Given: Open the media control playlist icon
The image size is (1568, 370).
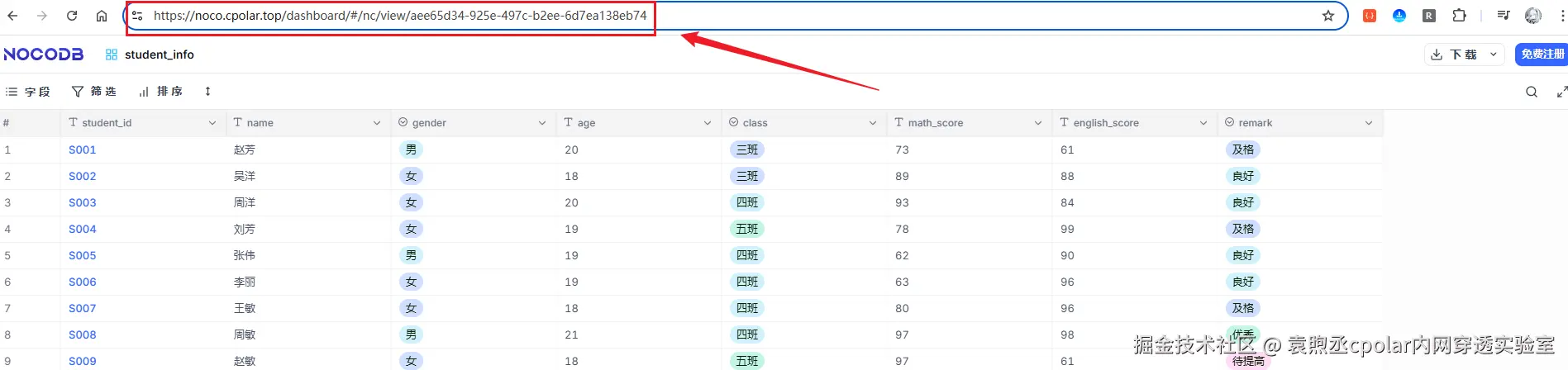Looking at the screenshot, I should (1504, 16).
